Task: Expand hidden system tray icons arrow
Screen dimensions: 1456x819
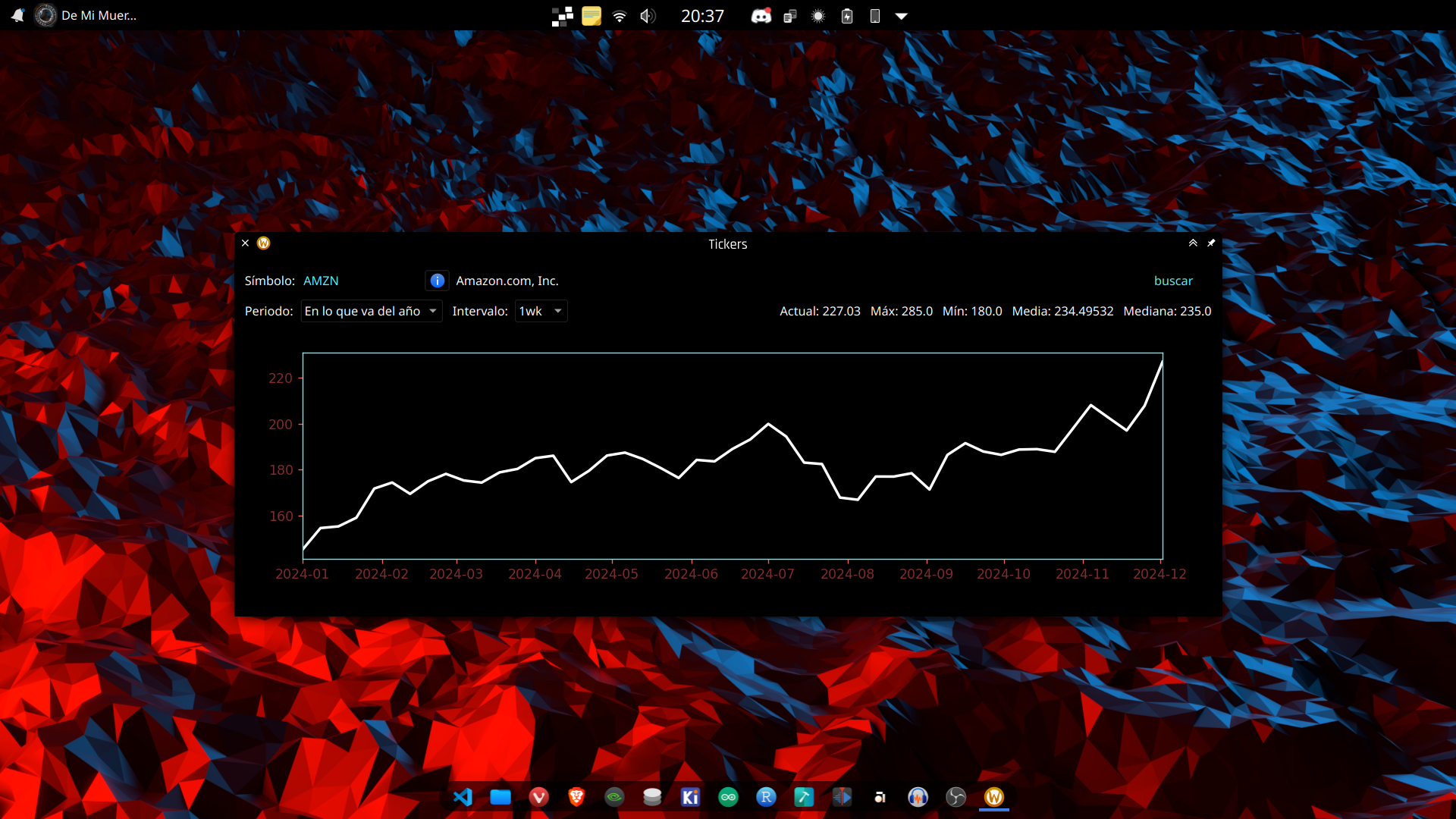Action: click(x=901, y=16)
